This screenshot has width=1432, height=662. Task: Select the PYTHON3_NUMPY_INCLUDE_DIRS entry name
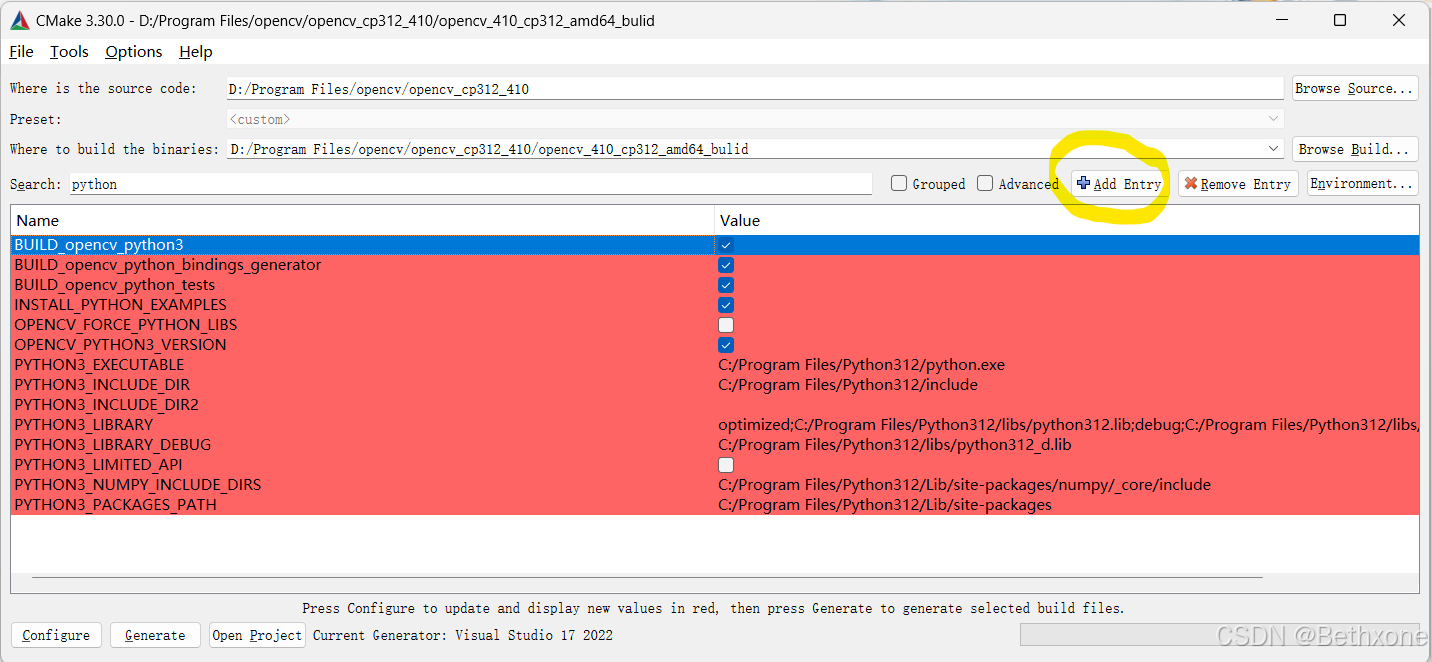(137, 485)
